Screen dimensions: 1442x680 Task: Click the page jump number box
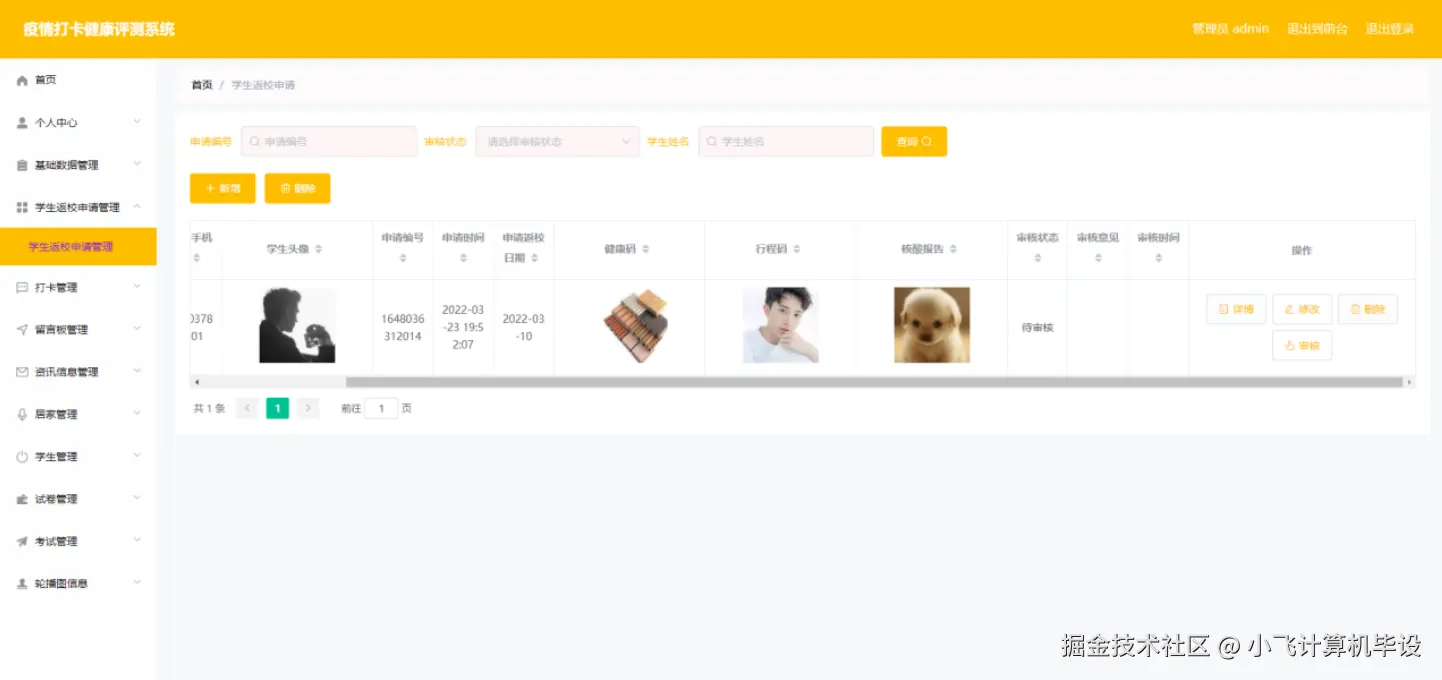point(381,408)
